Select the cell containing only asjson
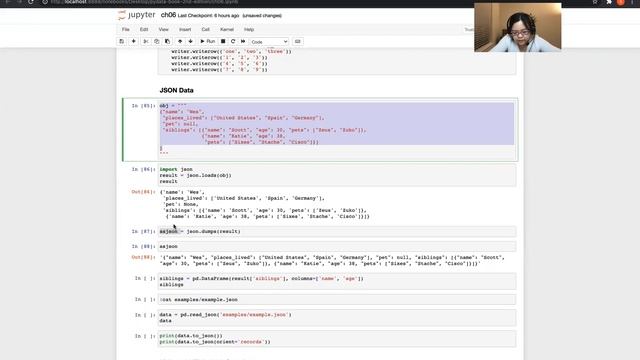Screen dimensions: 640x360 337,247
